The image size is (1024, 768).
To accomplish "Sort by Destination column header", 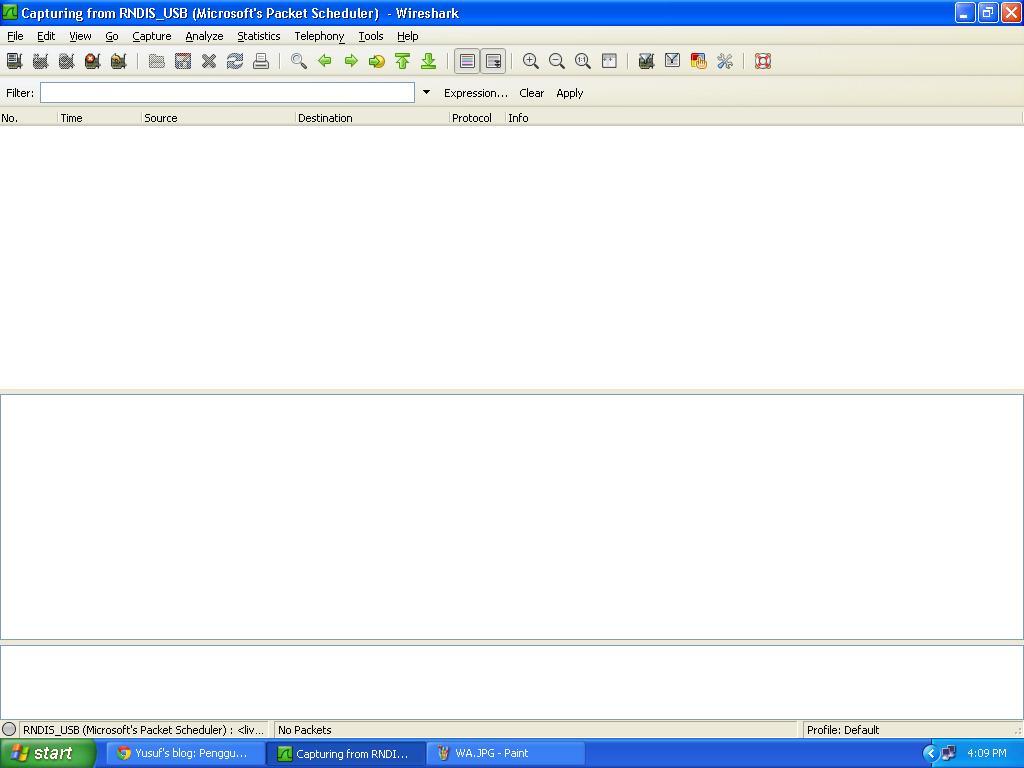I will tap(372, 118).
